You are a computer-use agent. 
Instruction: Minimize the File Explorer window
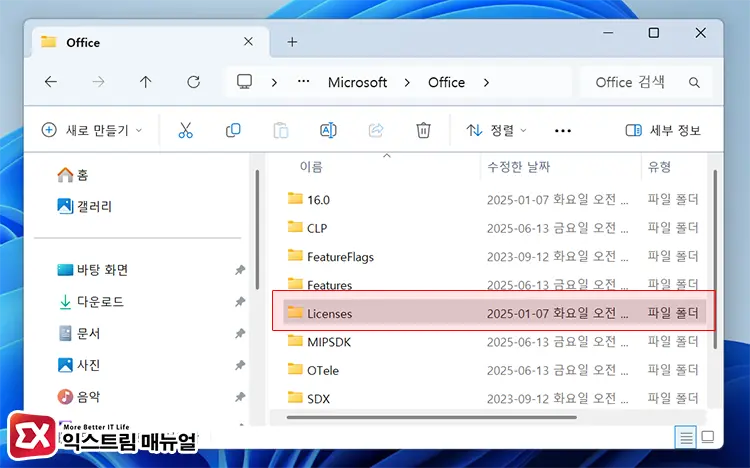pos(608,33)
